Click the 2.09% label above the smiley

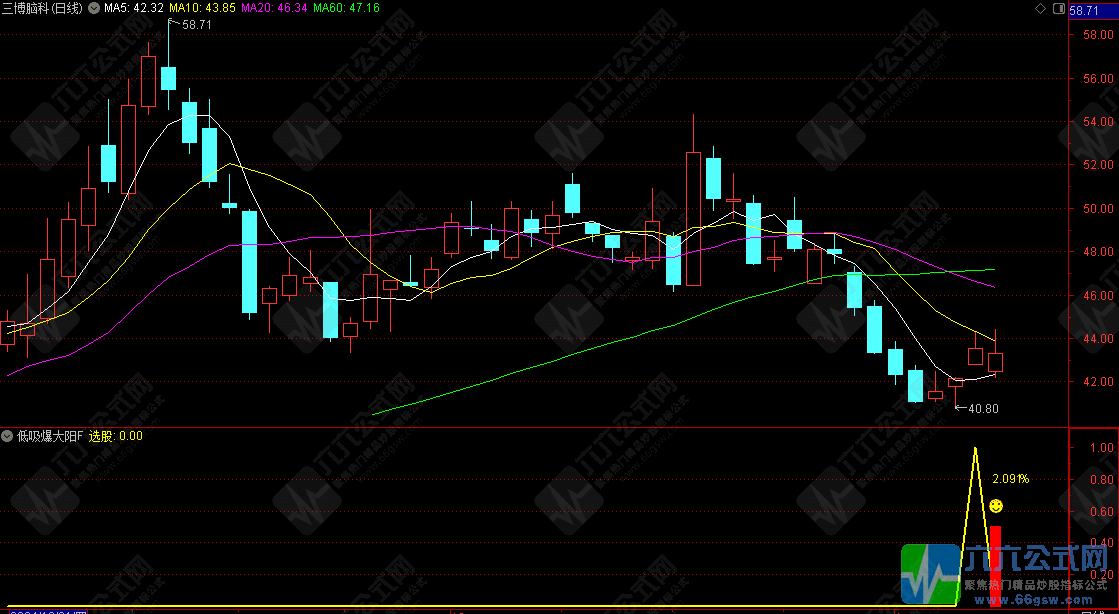pos(1010,479)
